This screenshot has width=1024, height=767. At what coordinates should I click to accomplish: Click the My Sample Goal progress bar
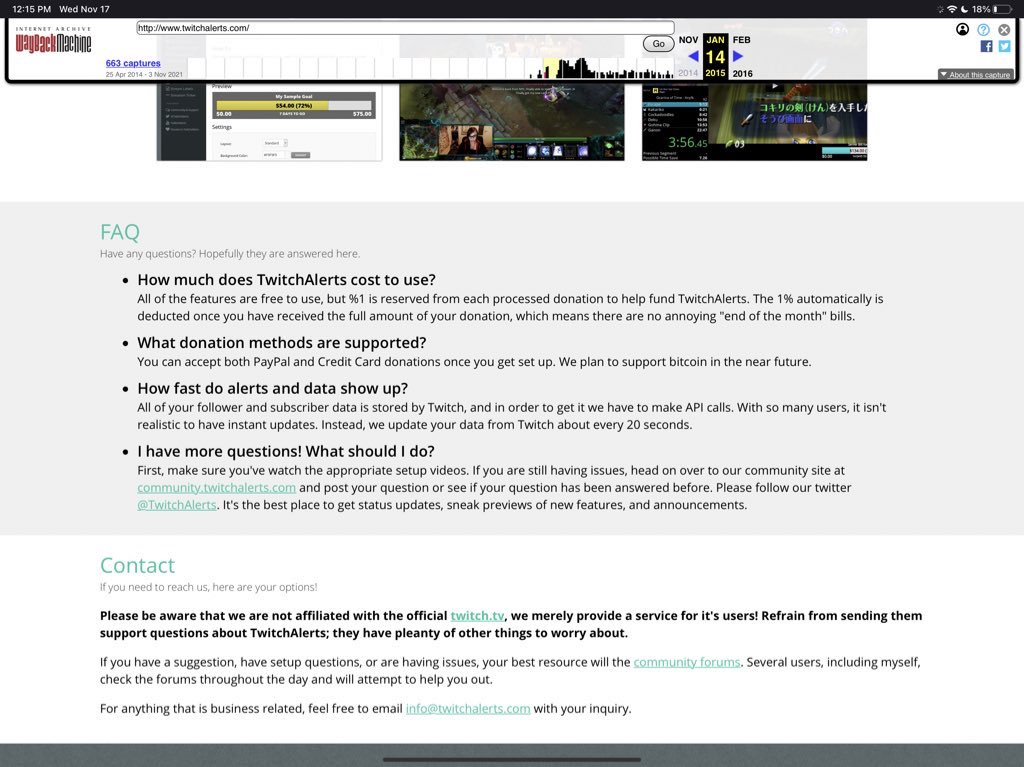click(294, 105)
